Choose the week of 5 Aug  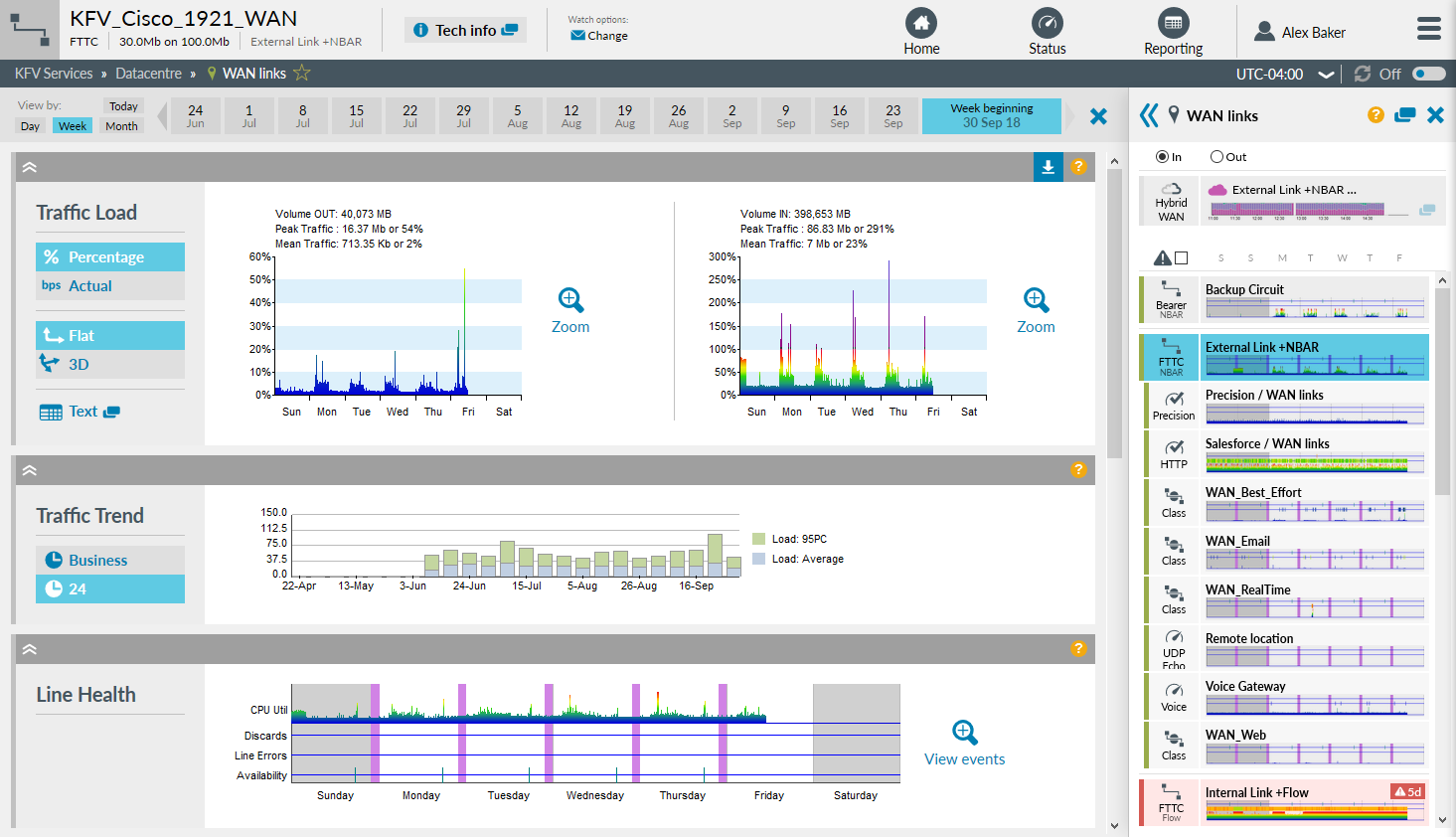click(518, 116)
